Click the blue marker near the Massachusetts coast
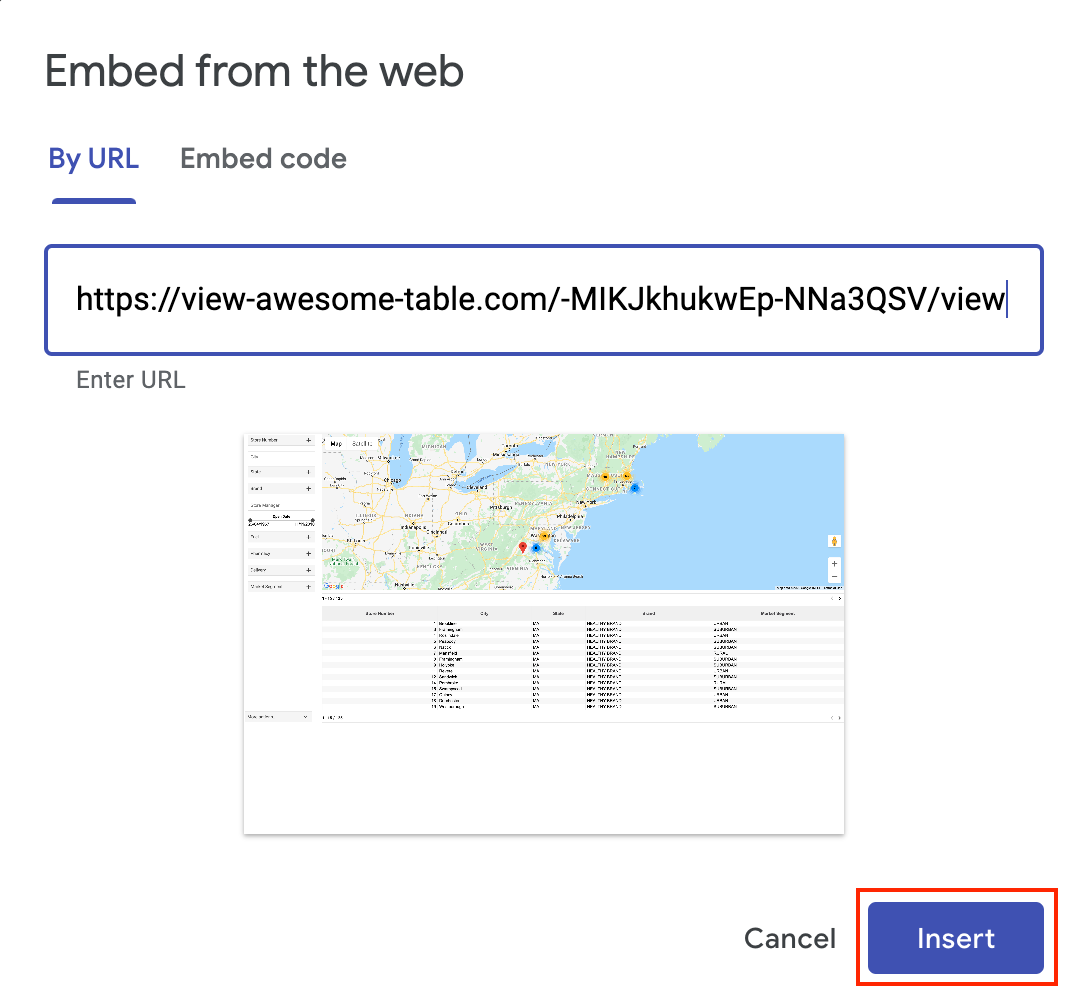1084x998 pixels. 635,487
